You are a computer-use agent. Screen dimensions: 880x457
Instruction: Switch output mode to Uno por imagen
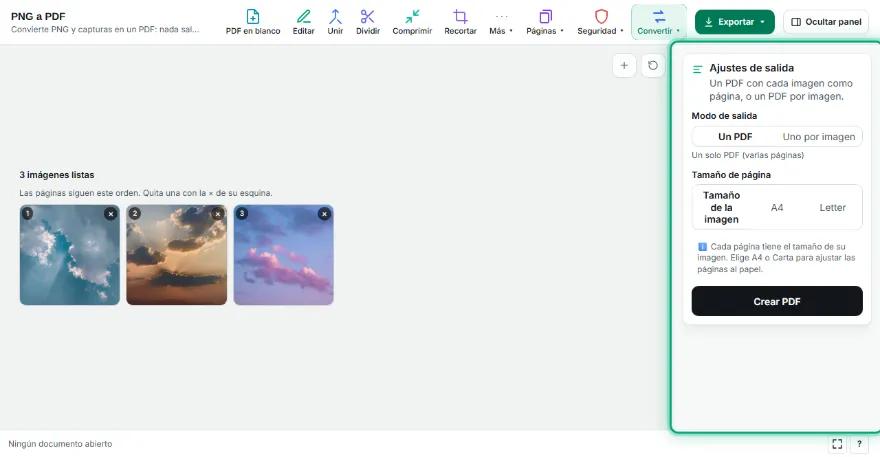(x=819, y=136)
